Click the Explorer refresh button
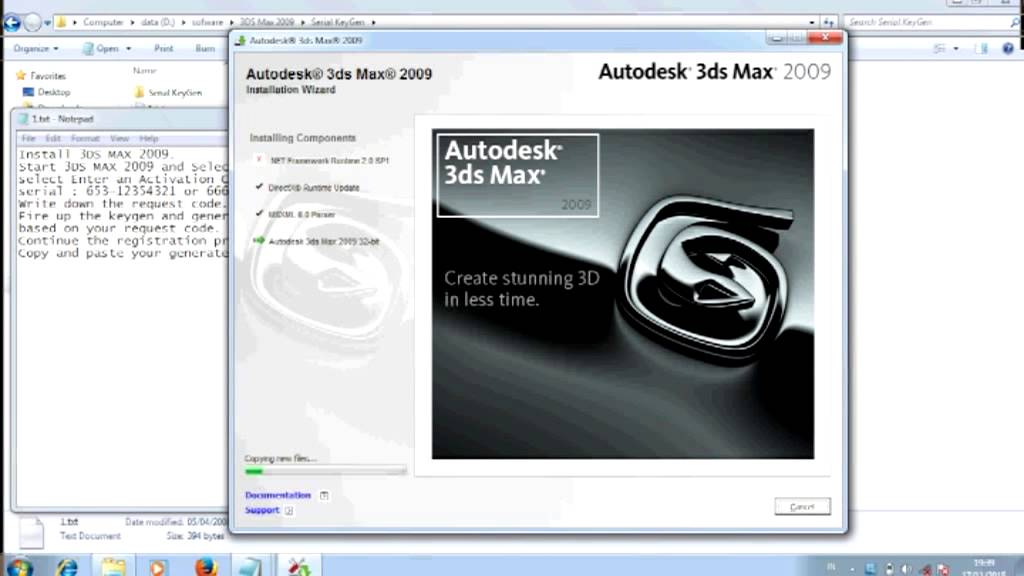The width and height of the screenshot is (1024, 576). 829,22
